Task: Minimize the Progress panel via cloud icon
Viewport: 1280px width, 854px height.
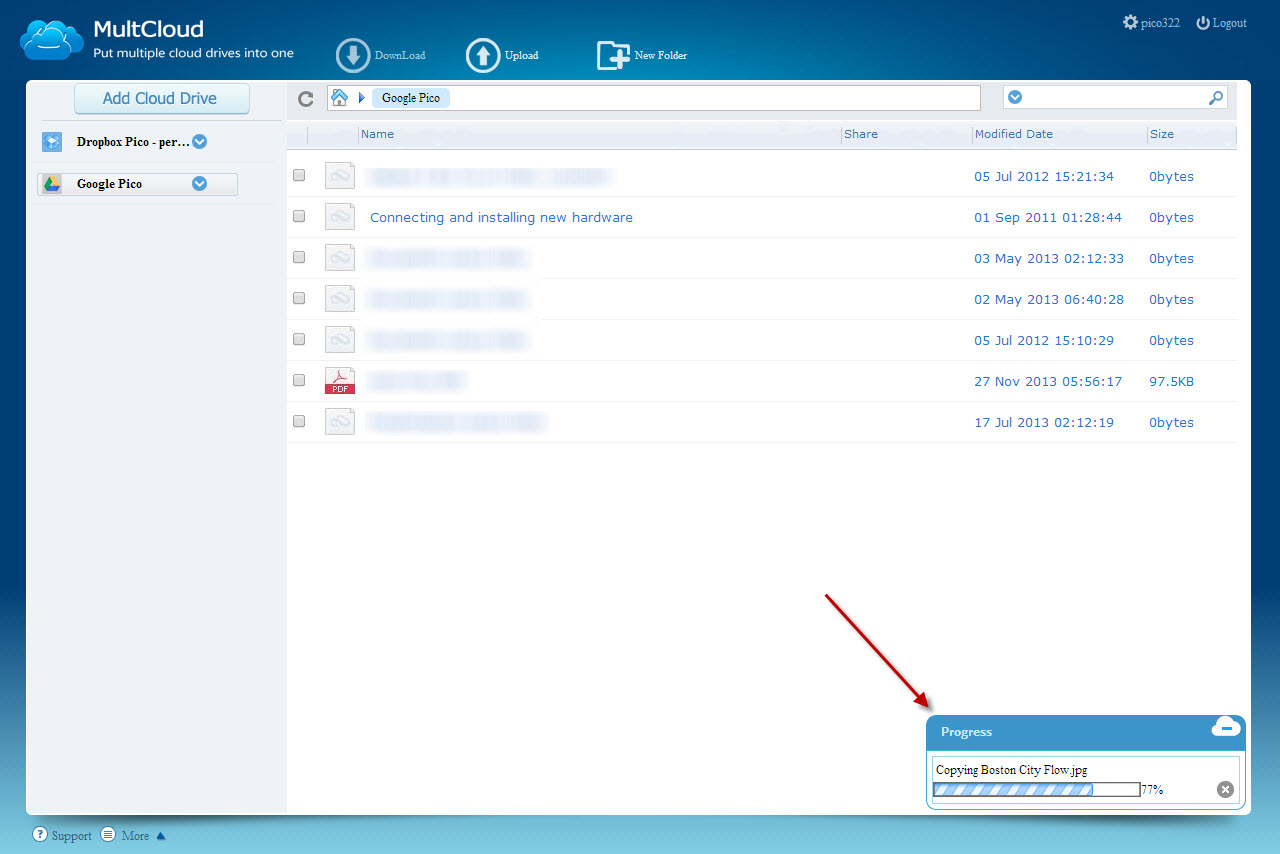Action: [x=1225, y=727]
